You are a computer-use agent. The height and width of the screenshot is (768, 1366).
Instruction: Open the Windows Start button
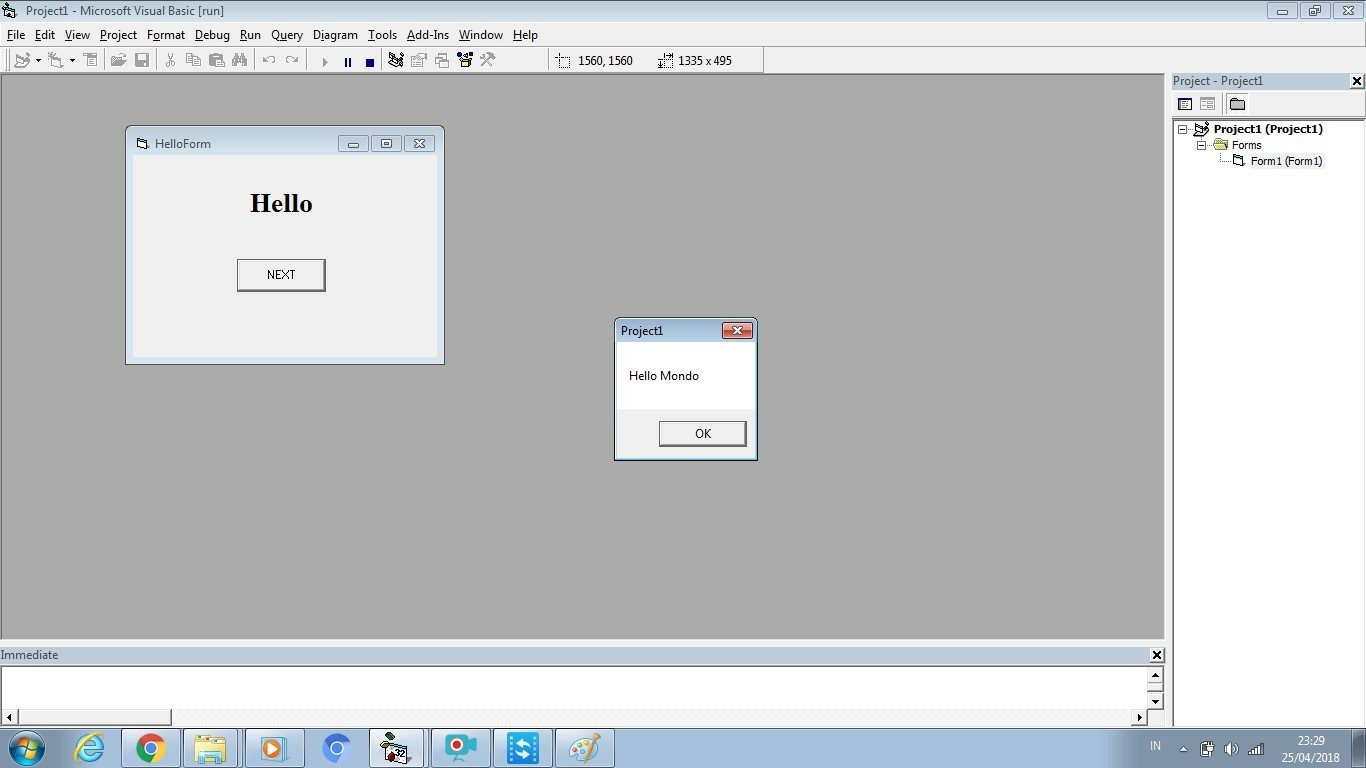point(27,748)
